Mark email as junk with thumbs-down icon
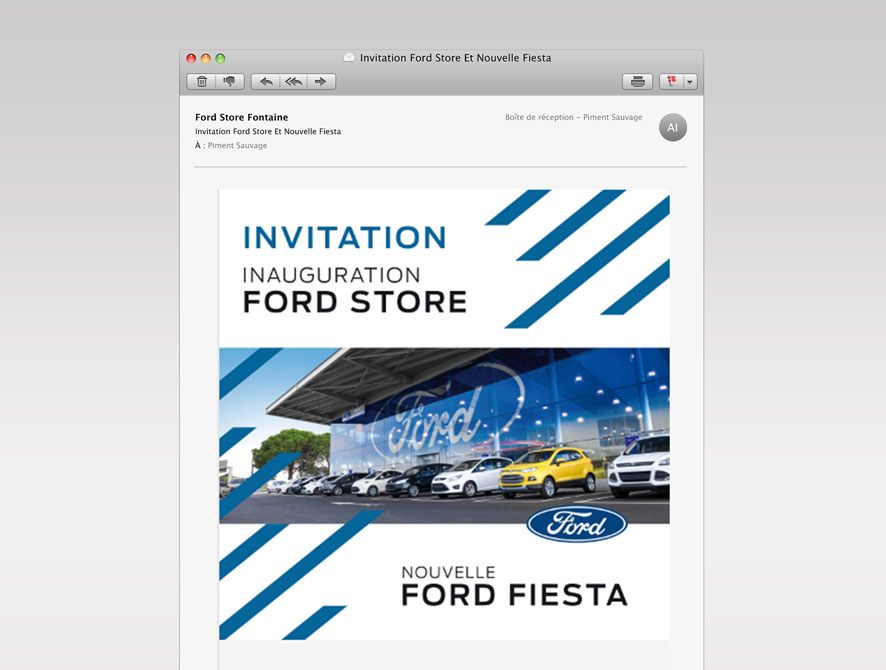 coord(229,82)
